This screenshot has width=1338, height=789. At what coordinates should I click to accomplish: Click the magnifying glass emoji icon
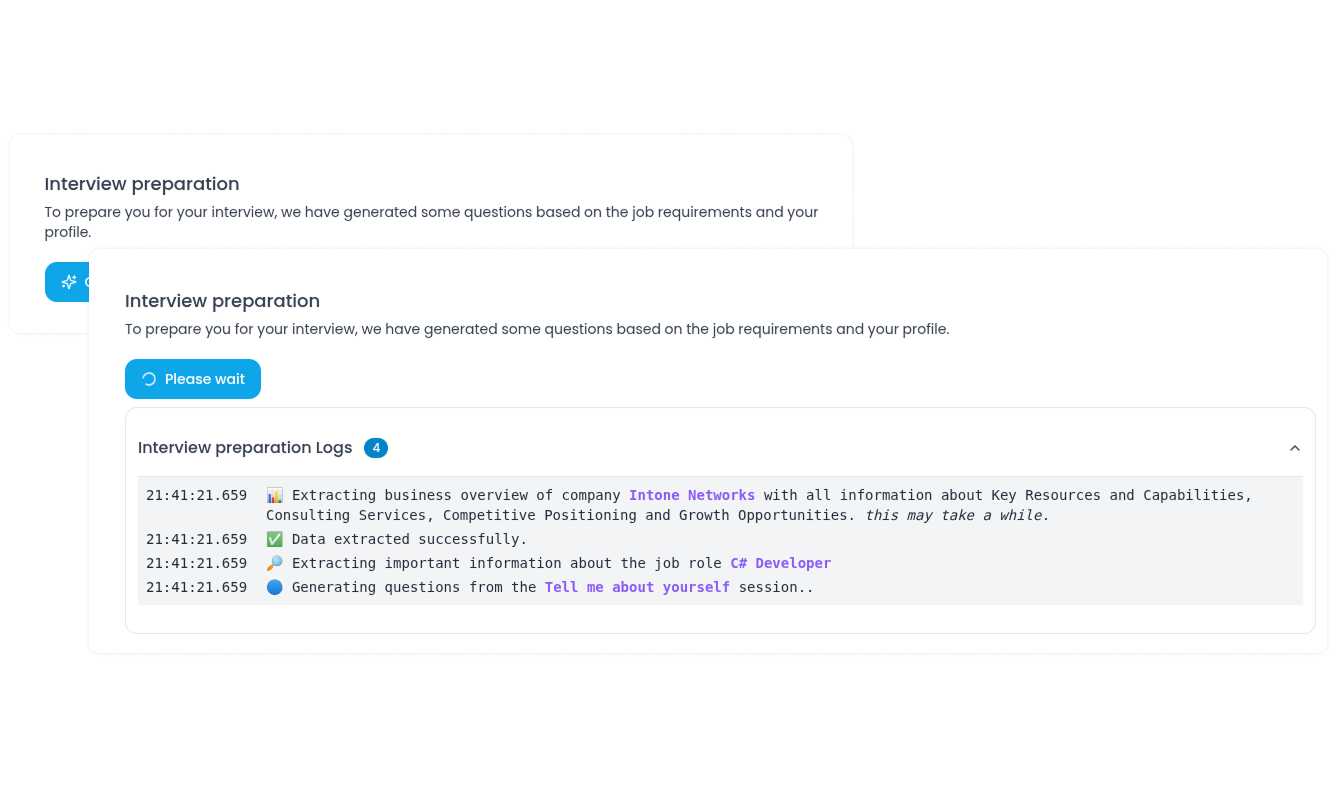275,563
